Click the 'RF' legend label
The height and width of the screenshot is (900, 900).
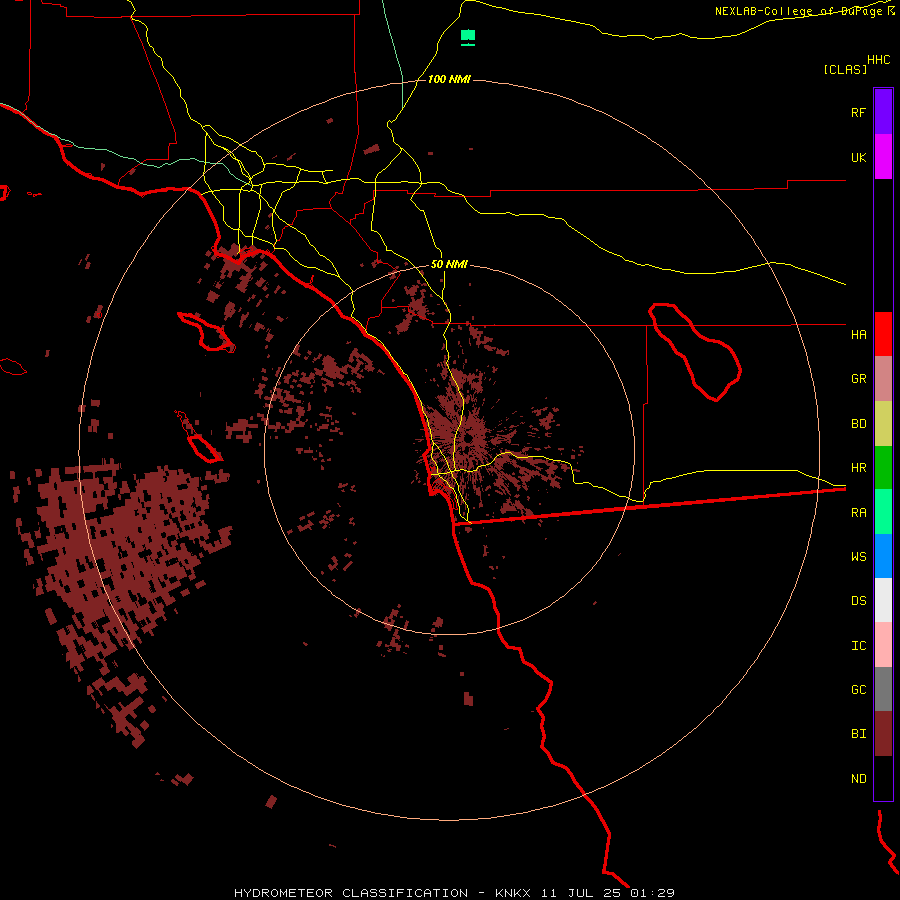858,112
